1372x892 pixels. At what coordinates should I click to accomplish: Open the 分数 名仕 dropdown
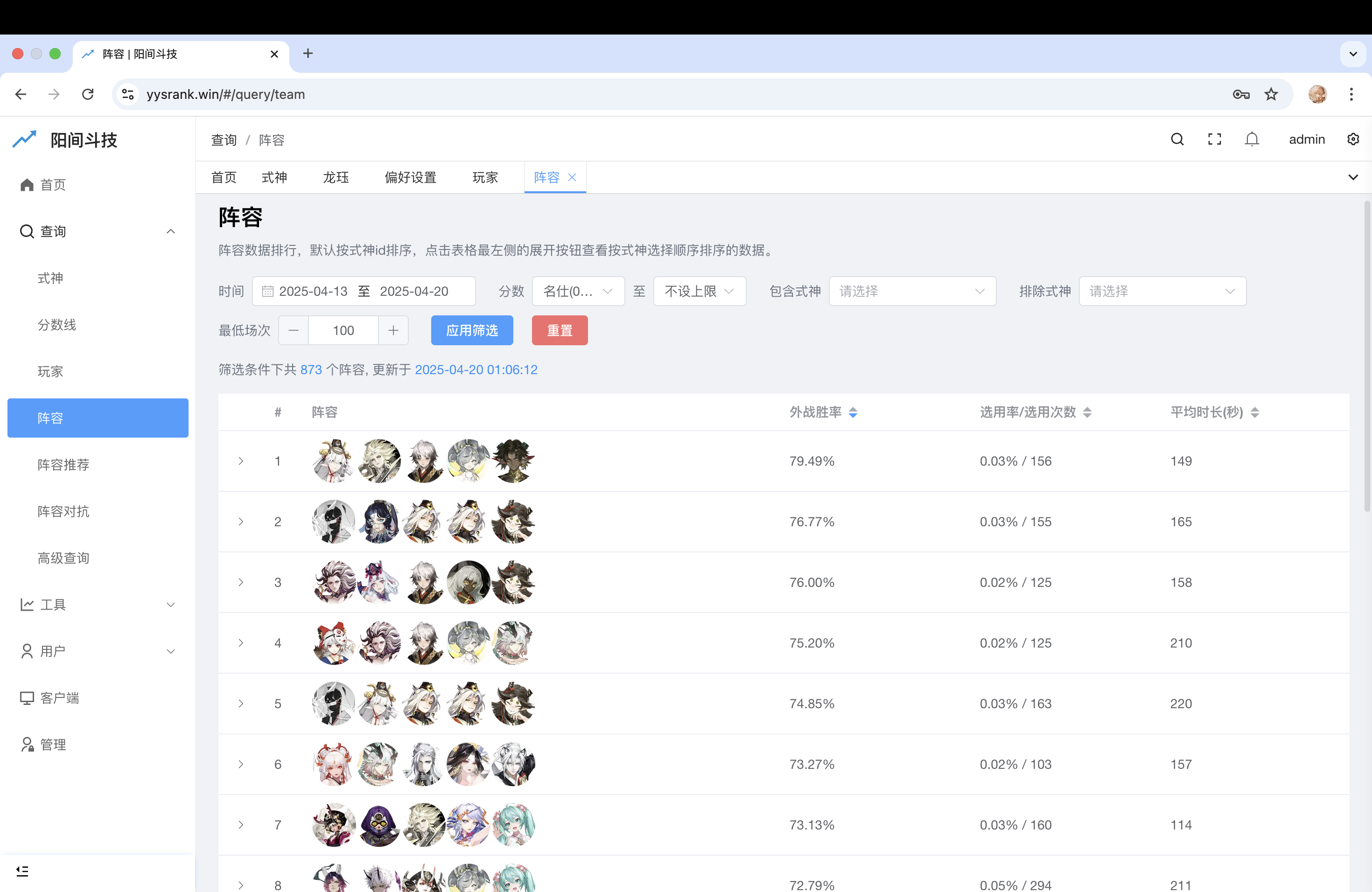tap(577, 291)
